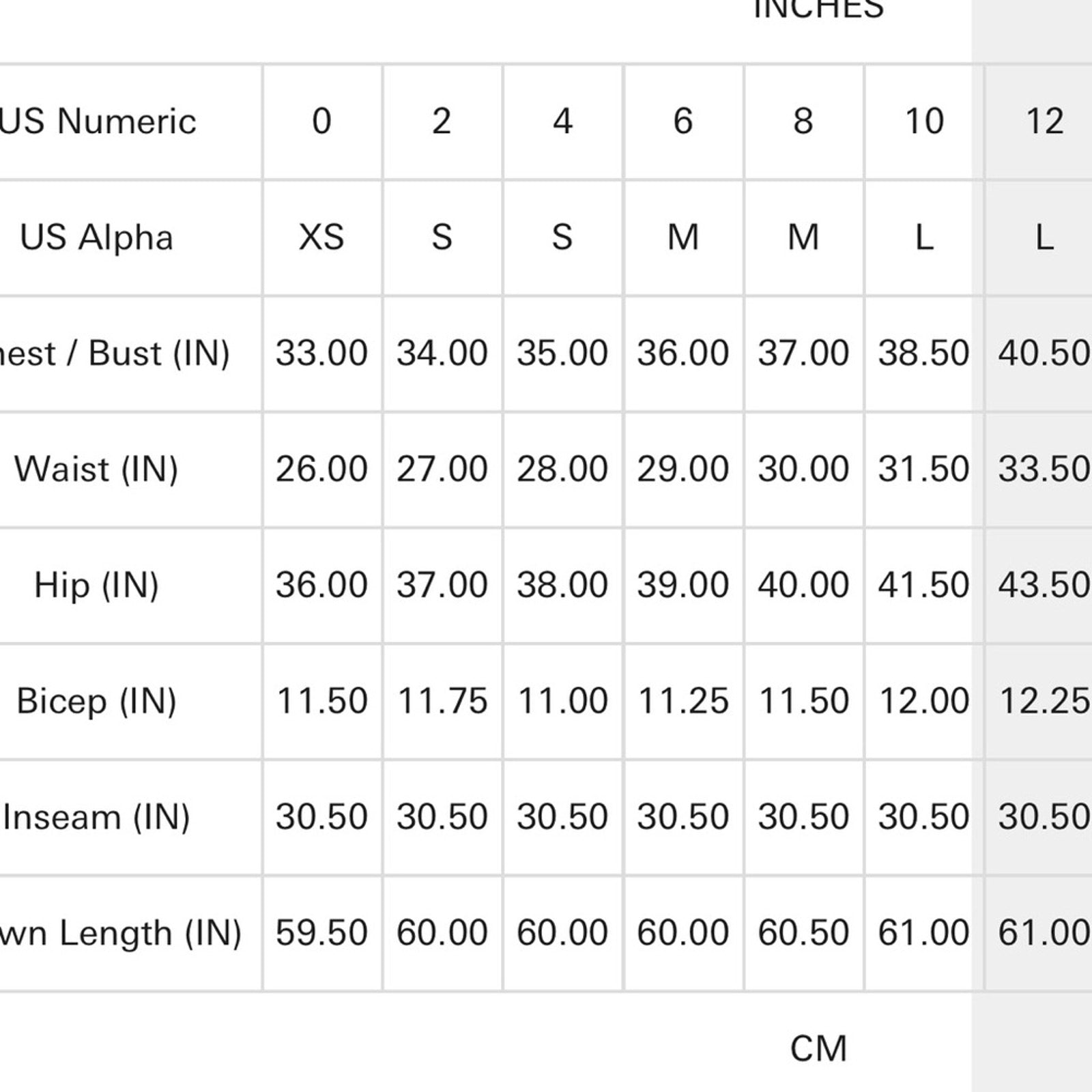
Task: Select the US Numeric size 0 cell
Action: coord(321,121)
